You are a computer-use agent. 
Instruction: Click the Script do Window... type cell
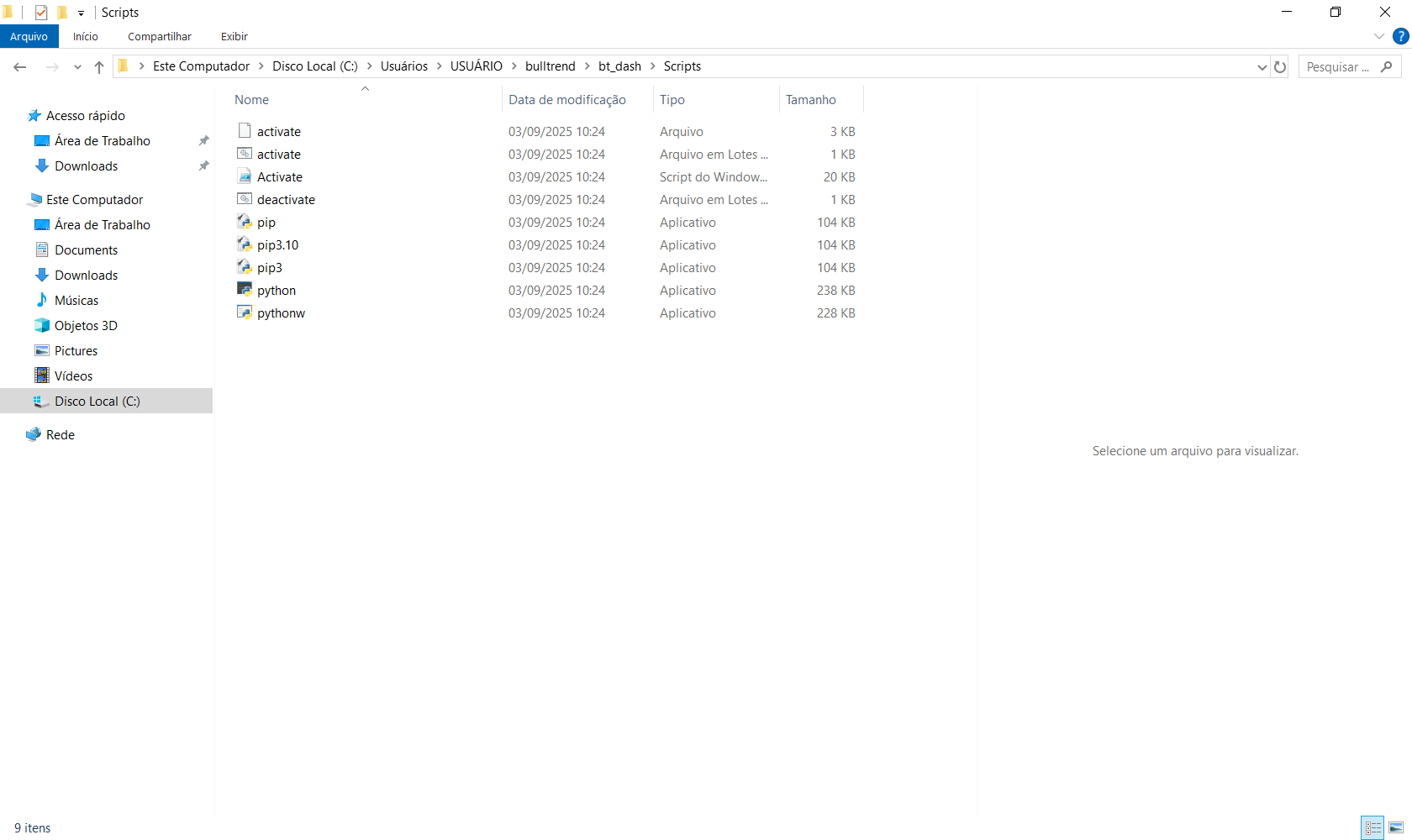click(x=714, y=177)
